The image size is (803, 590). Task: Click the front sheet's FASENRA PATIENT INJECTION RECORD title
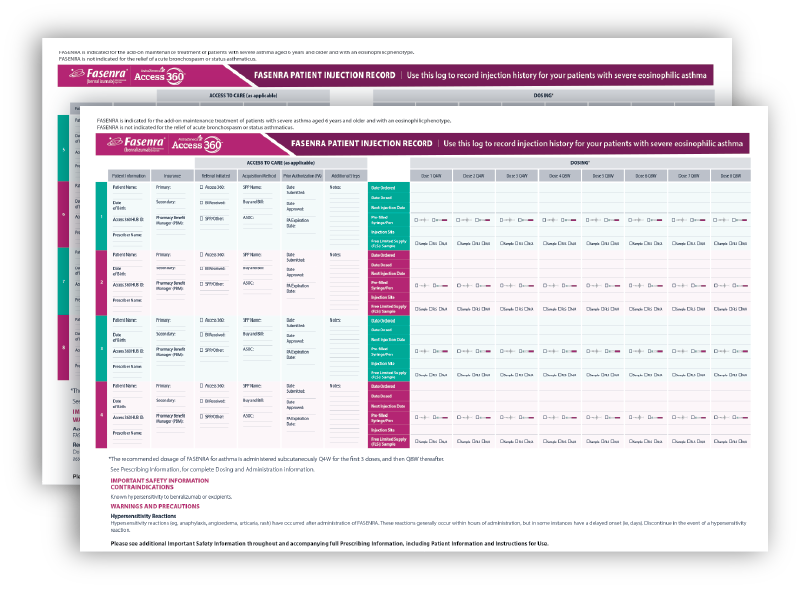362,144
